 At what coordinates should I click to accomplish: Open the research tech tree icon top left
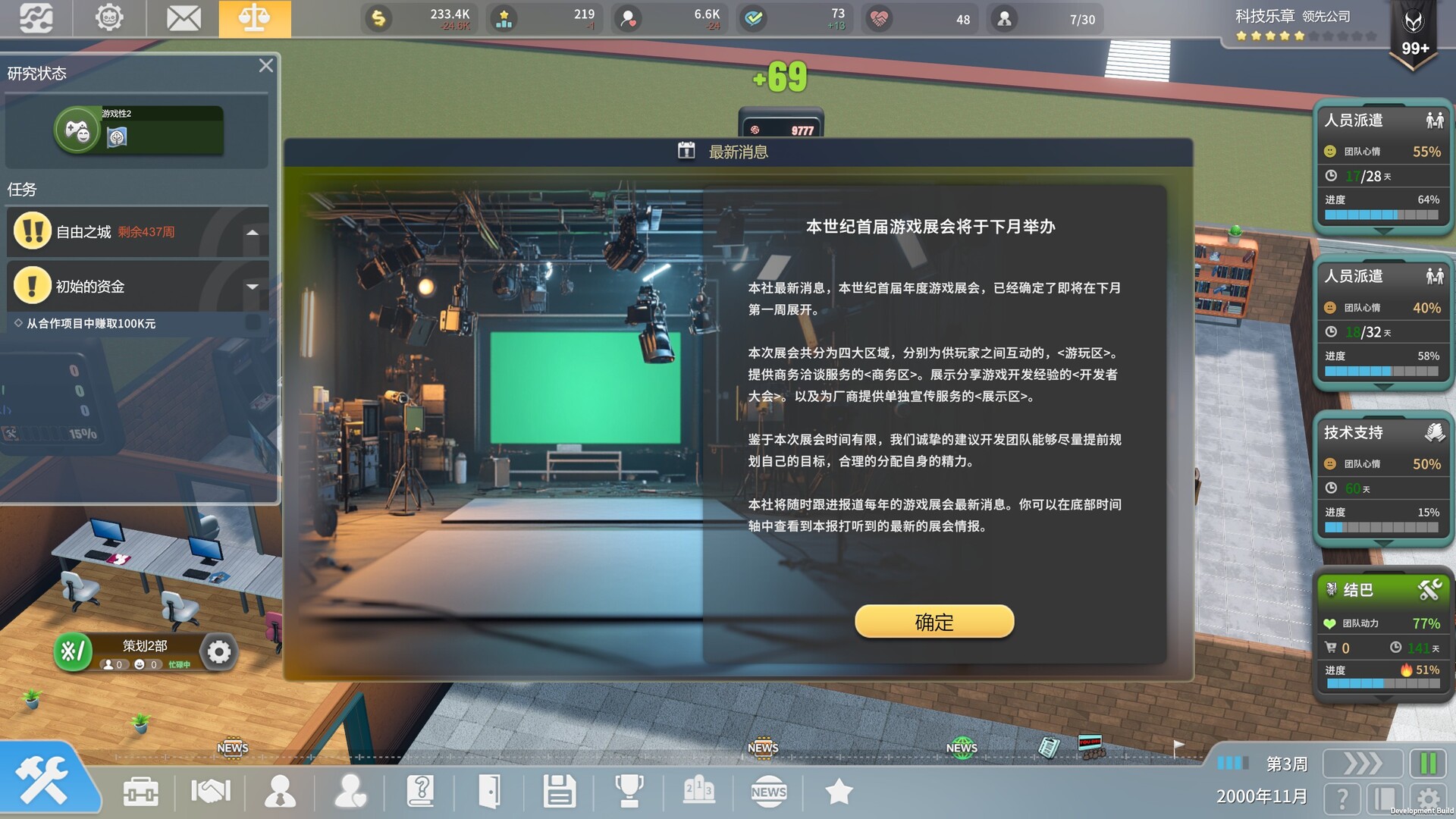34,18
